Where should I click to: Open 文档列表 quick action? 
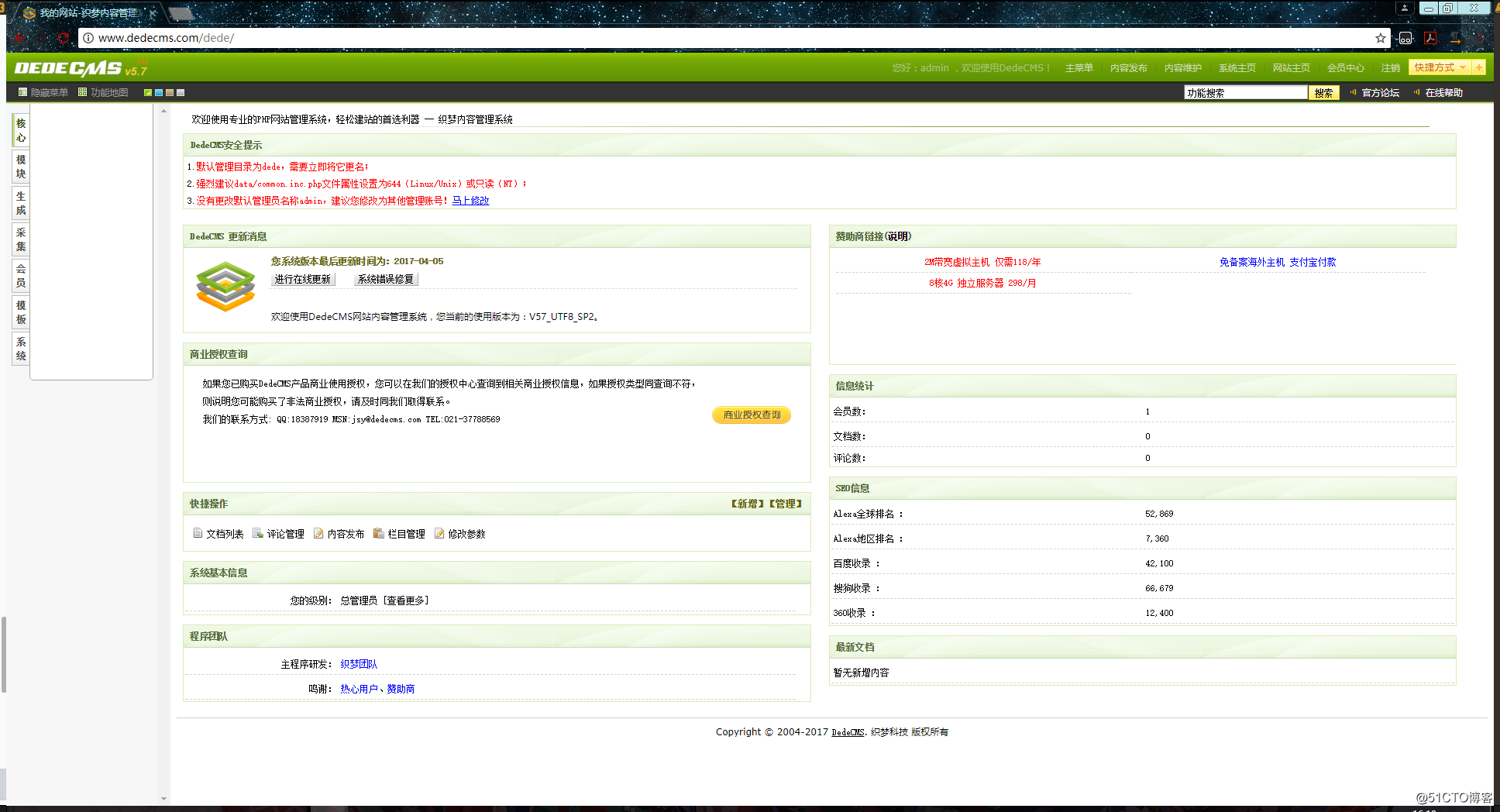click(218, 534)
